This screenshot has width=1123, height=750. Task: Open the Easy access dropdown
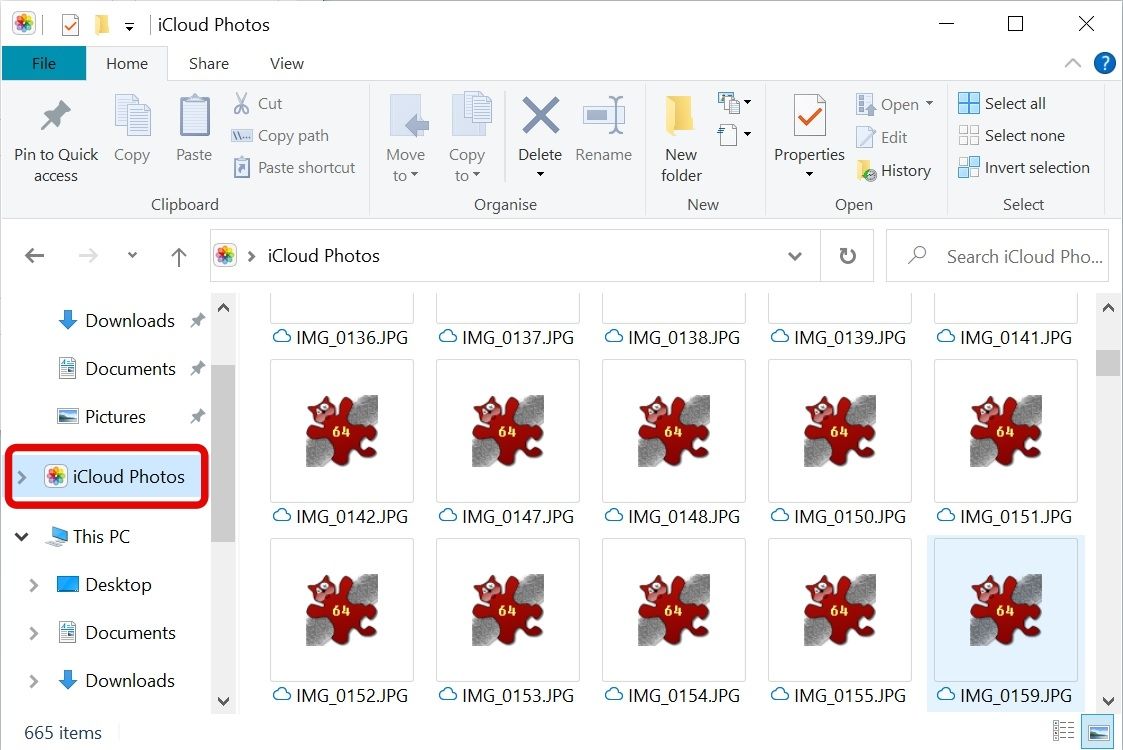point(735,134)
